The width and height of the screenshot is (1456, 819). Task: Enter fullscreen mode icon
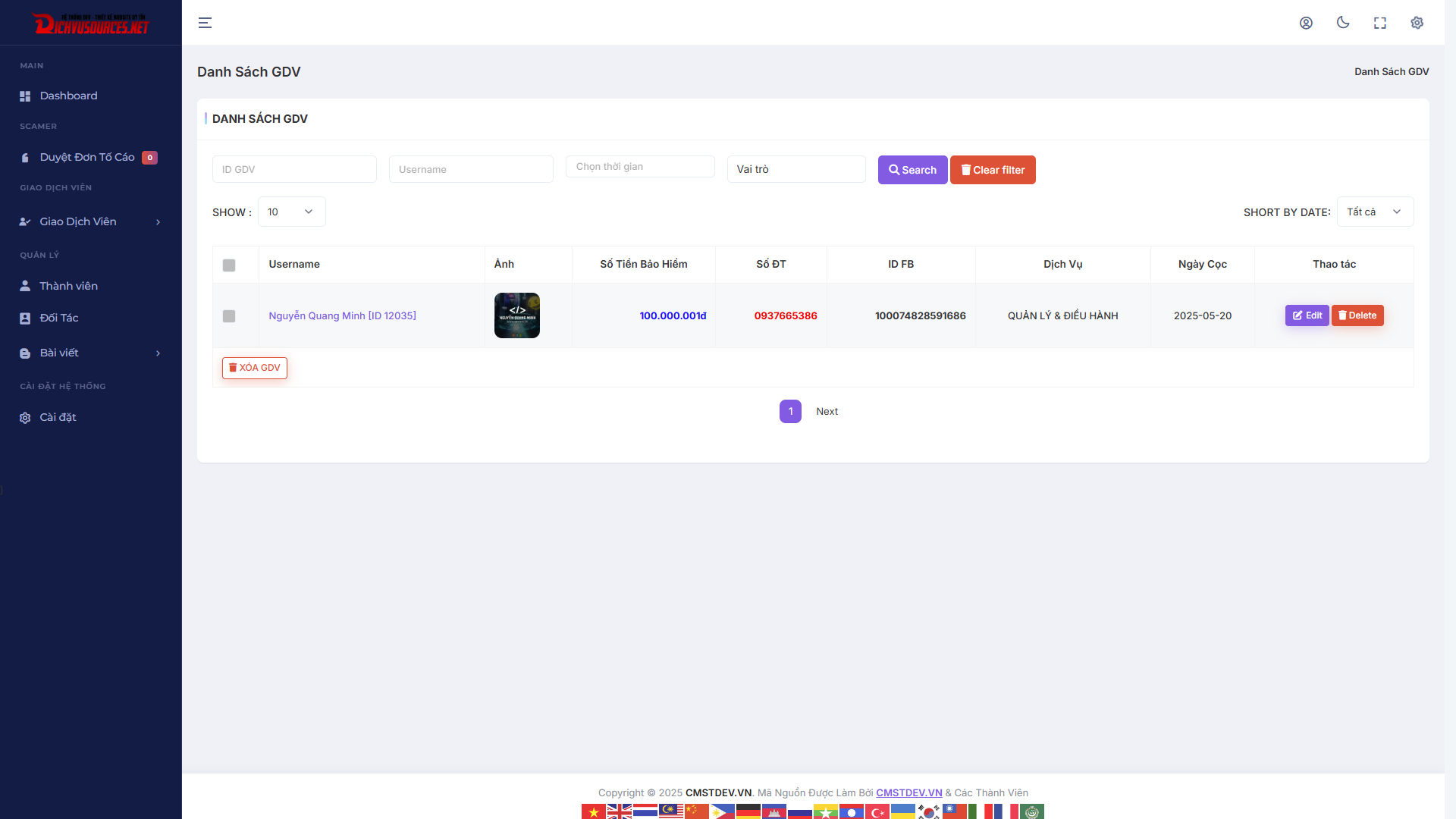click(1380, 23)
